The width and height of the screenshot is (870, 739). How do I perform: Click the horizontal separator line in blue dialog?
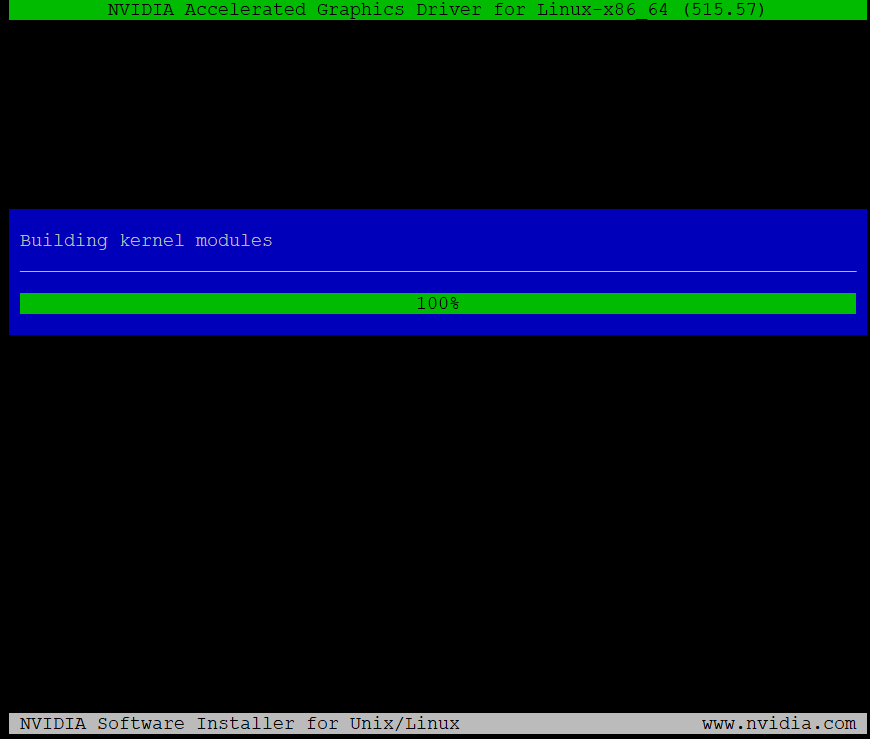coord(438,271)
